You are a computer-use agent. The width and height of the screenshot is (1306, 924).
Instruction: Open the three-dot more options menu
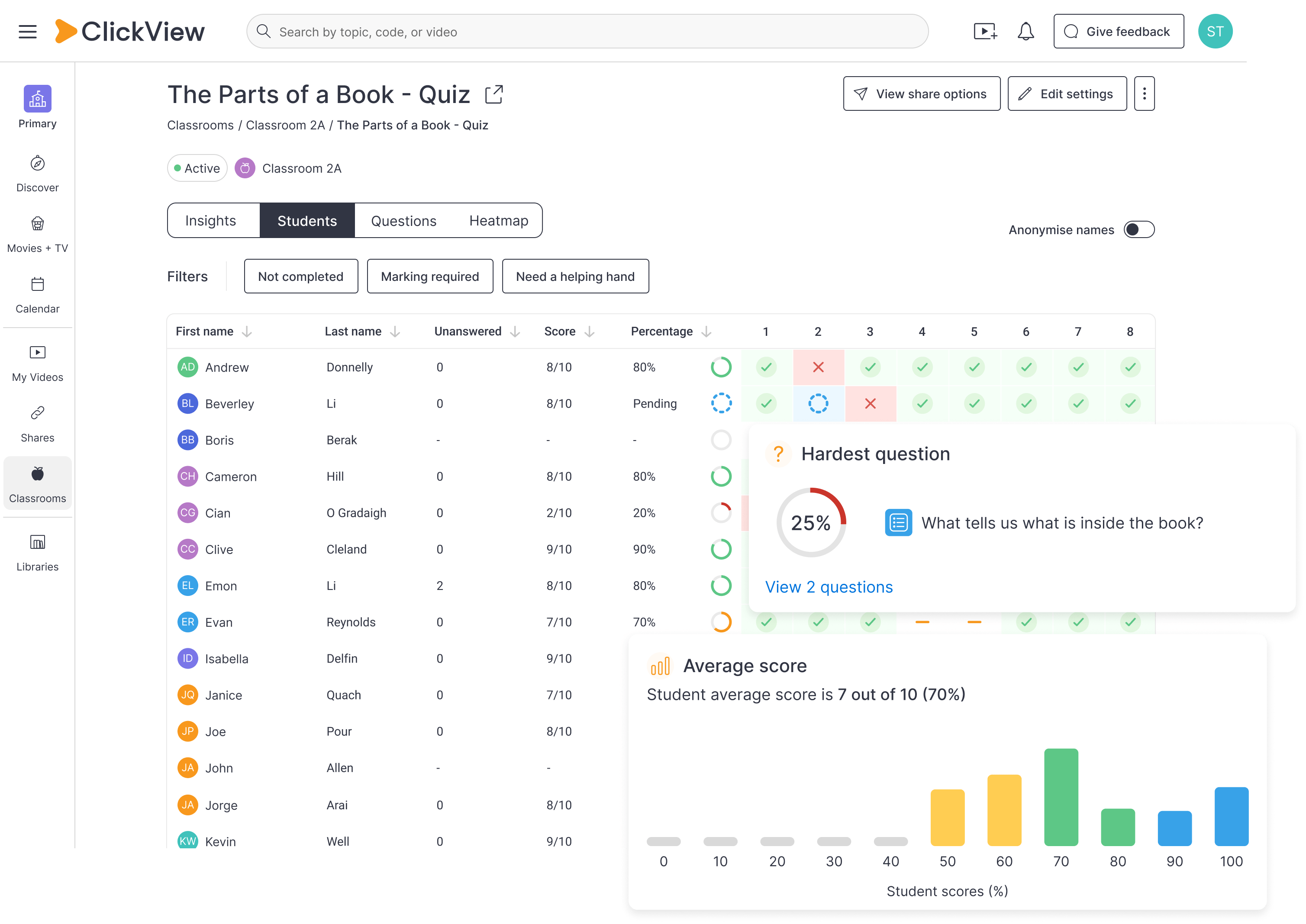point(1145,94)
